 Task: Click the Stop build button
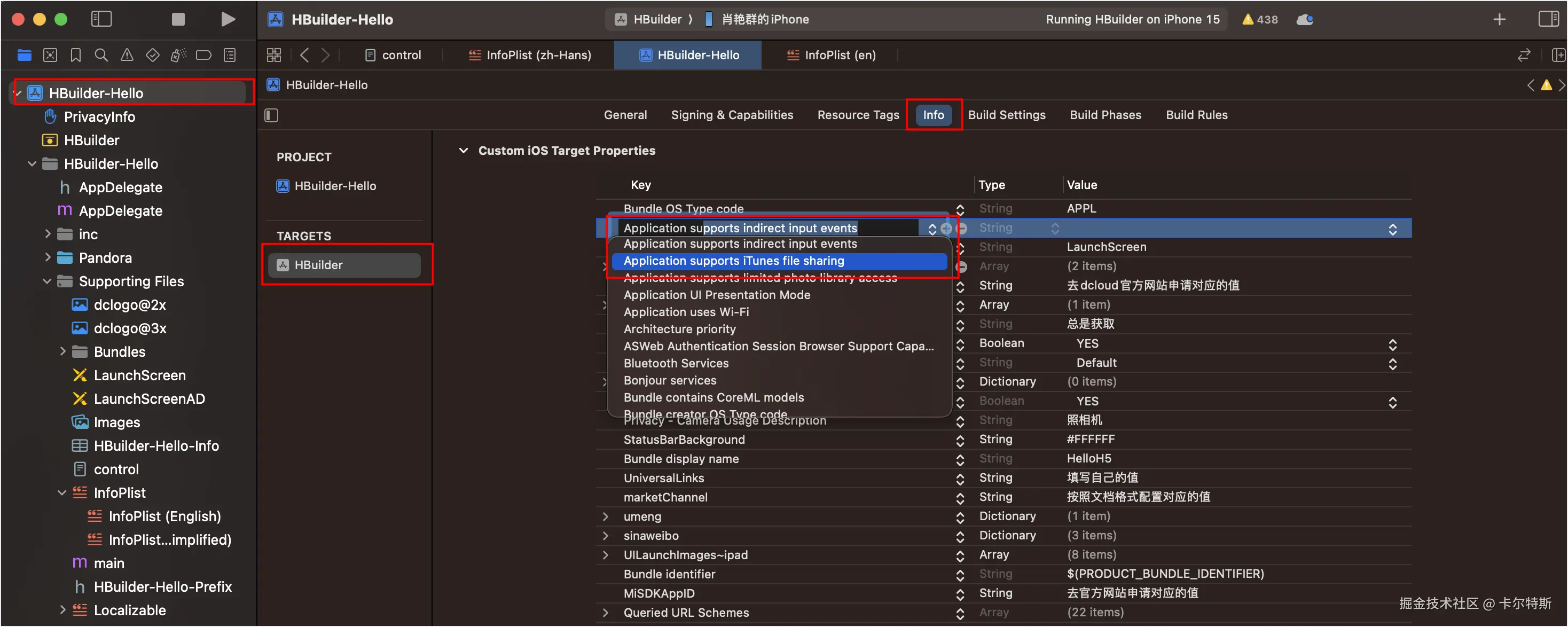[x=178, y=19]
